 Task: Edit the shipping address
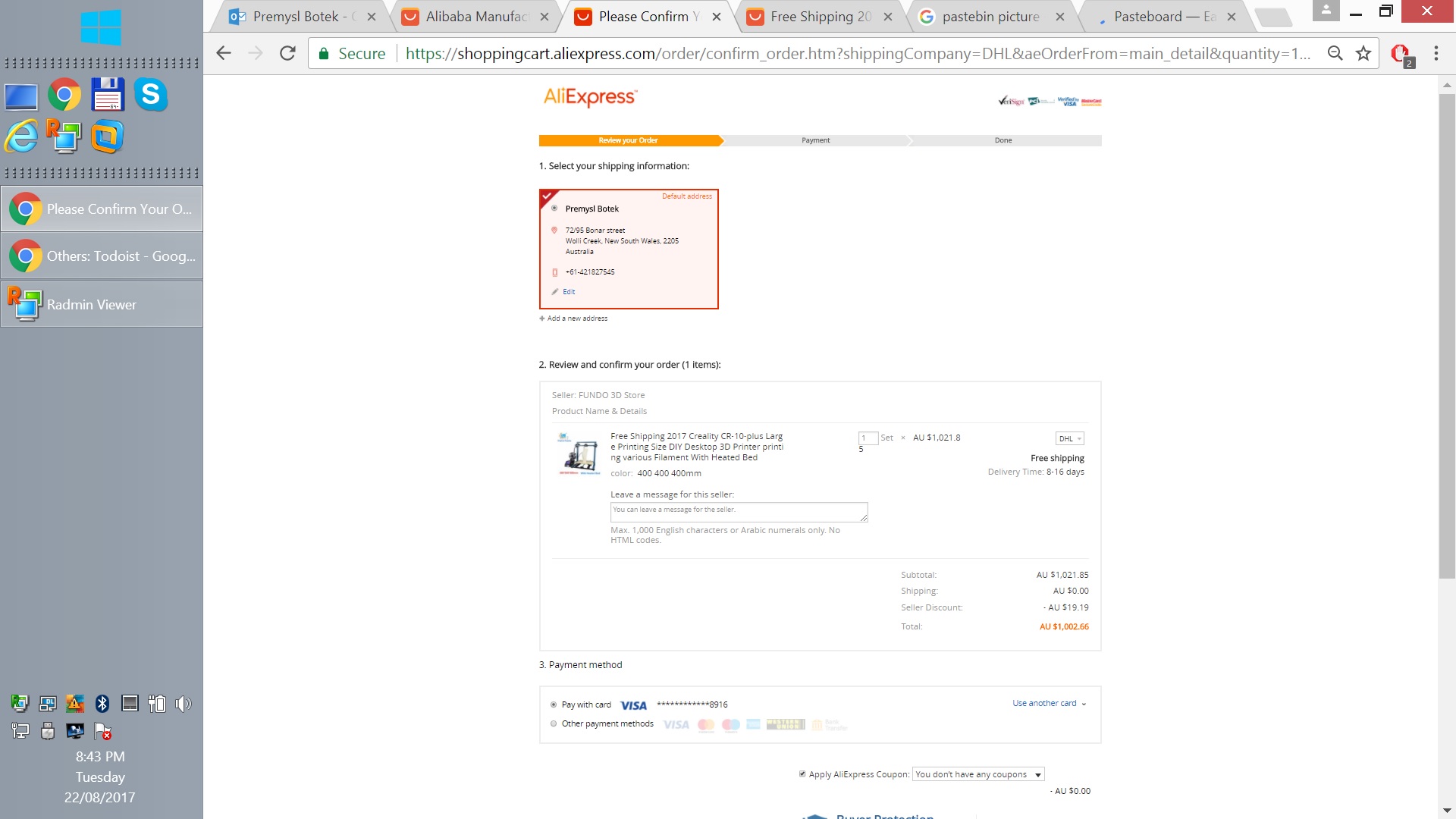pos(569,292)
